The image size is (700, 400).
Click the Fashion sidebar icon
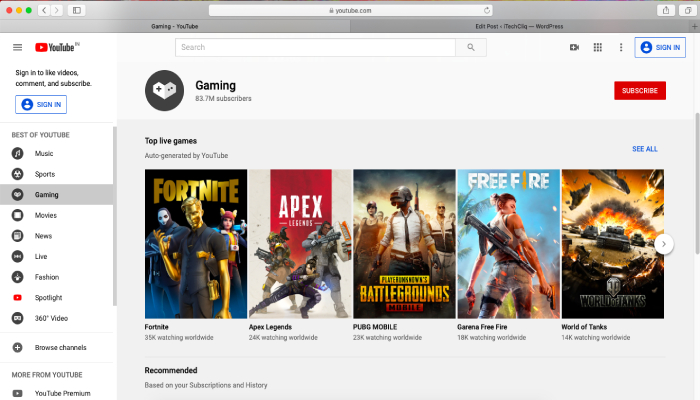click(x=17, y=277)
